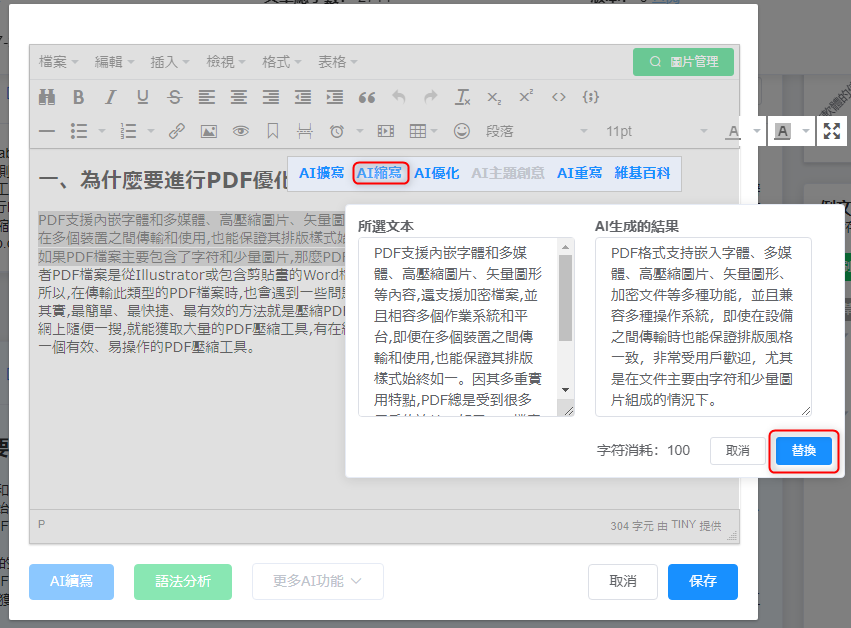Open source code view
This screenshot has width=851, height=628.
[558, 97]
